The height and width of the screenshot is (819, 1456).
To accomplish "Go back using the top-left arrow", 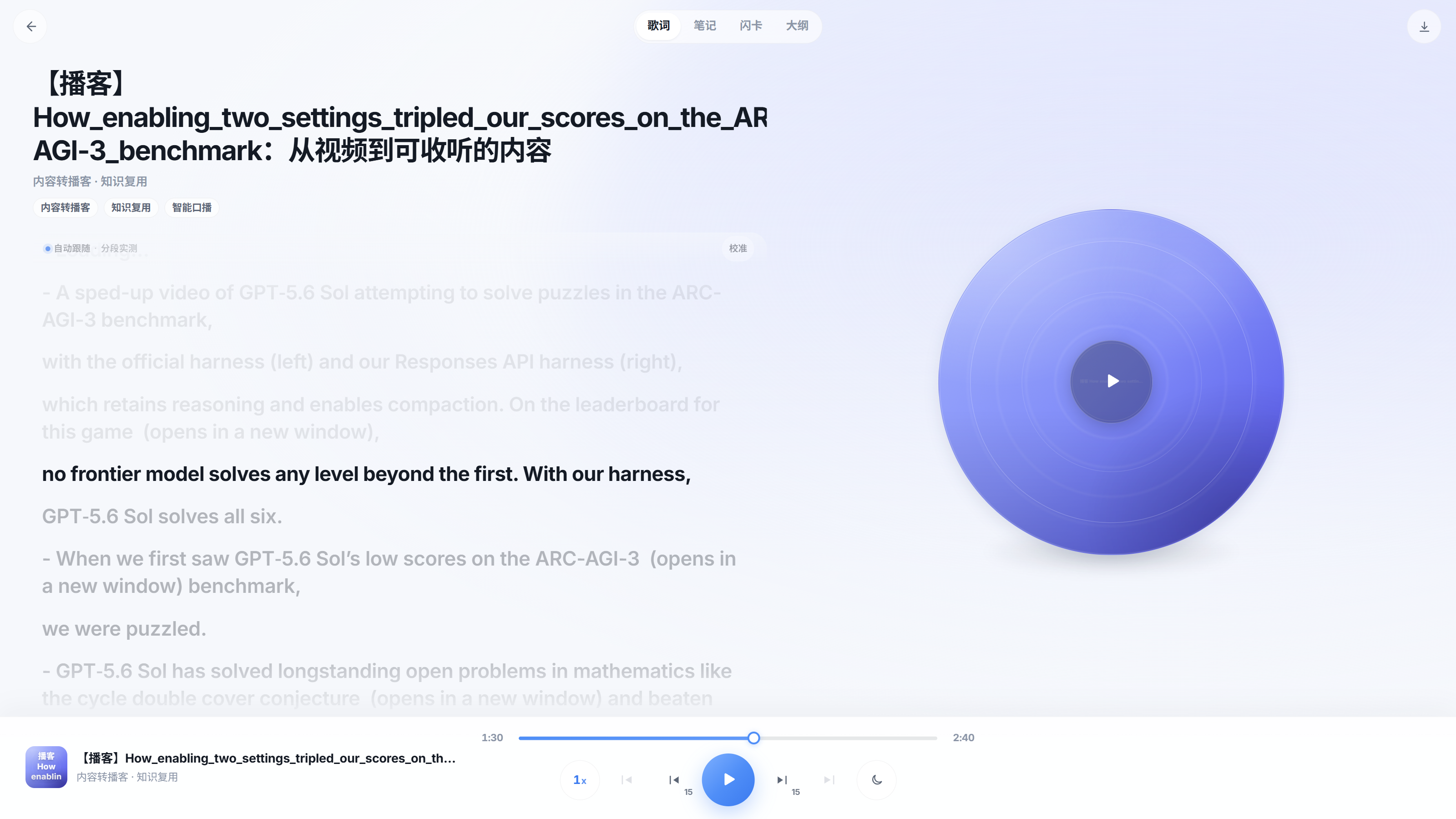I will coord(31,26).
